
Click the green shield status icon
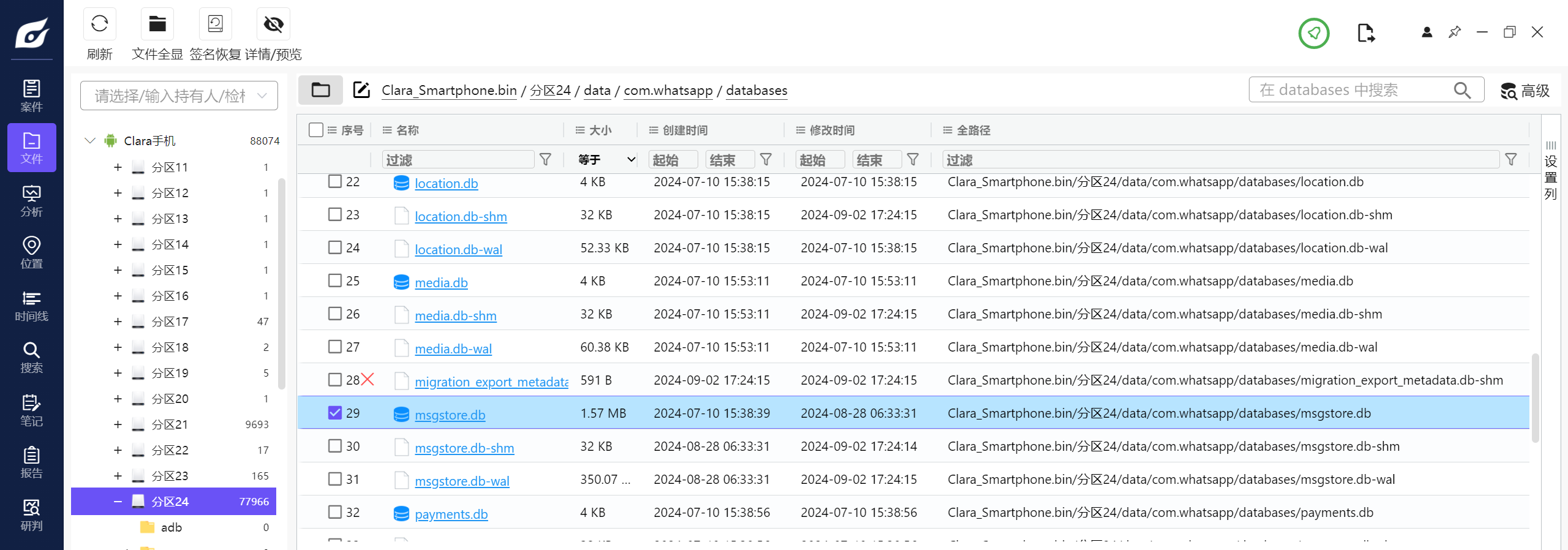click(1313, 33)
